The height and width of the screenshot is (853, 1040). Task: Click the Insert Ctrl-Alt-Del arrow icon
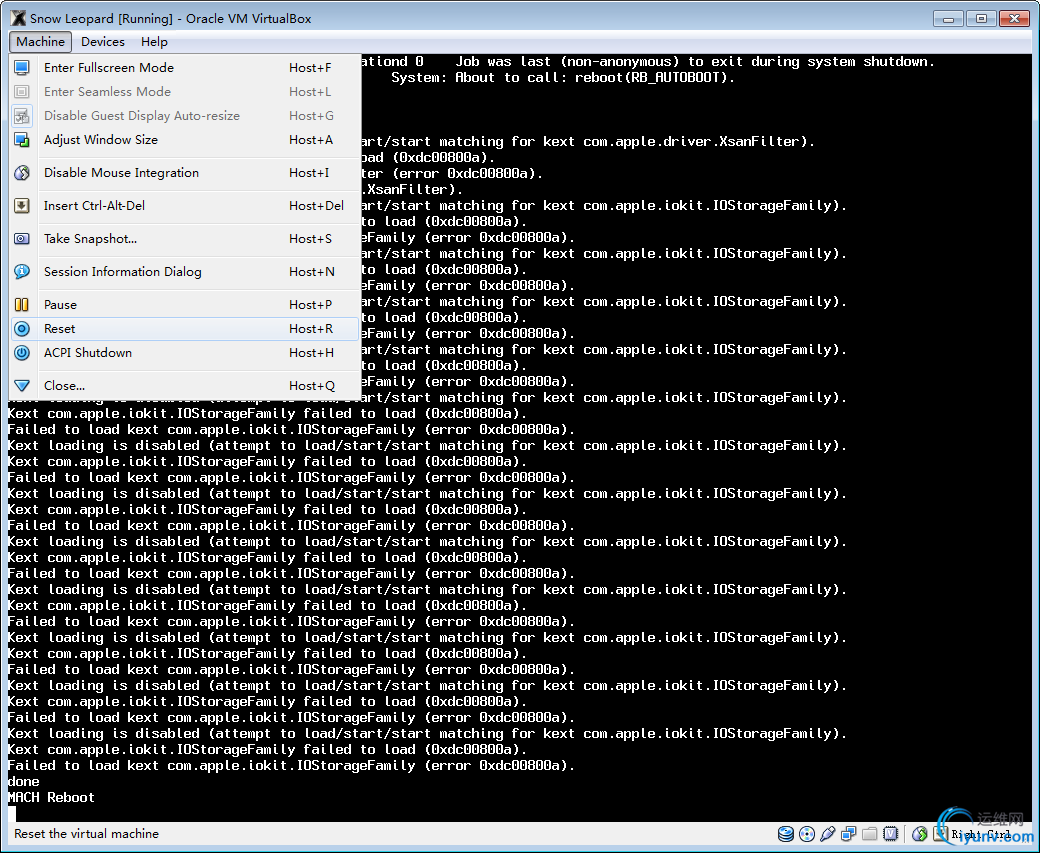pyautogui.click(x=22, y=206)
